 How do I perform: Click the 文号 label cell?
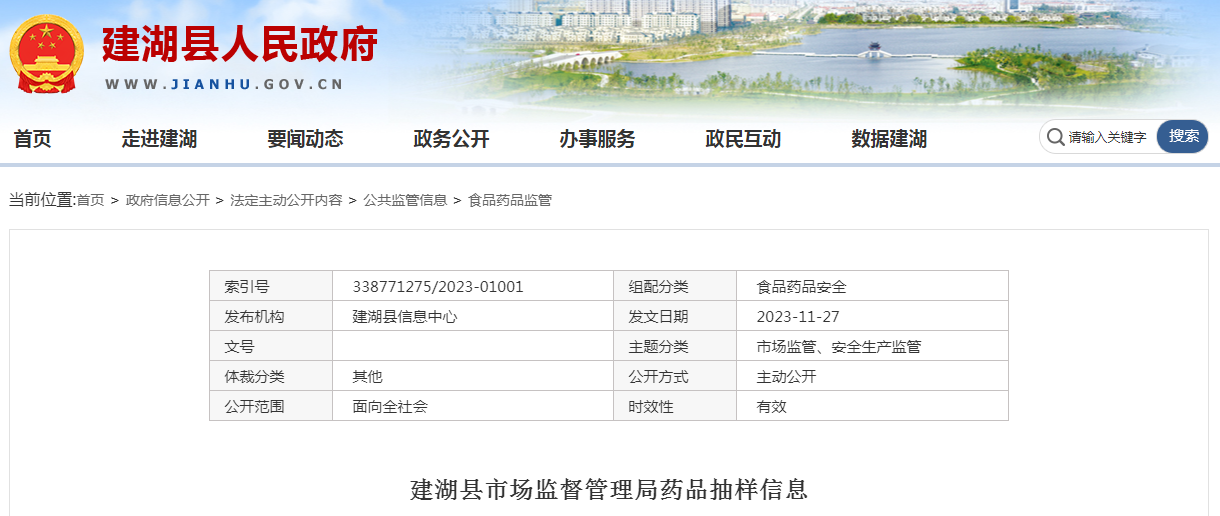point(271,346)
